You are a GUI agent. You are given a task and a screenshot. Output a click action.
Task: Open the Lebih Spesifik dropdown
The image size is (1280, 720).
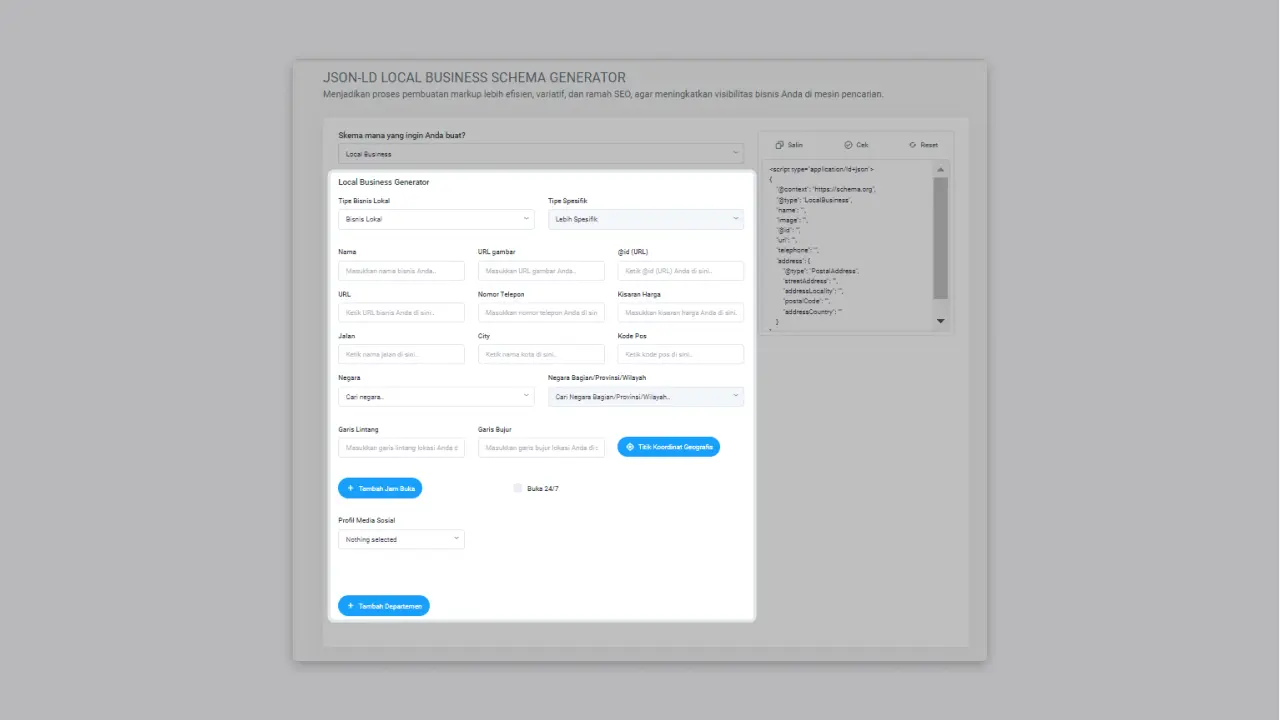click(645, 218)
